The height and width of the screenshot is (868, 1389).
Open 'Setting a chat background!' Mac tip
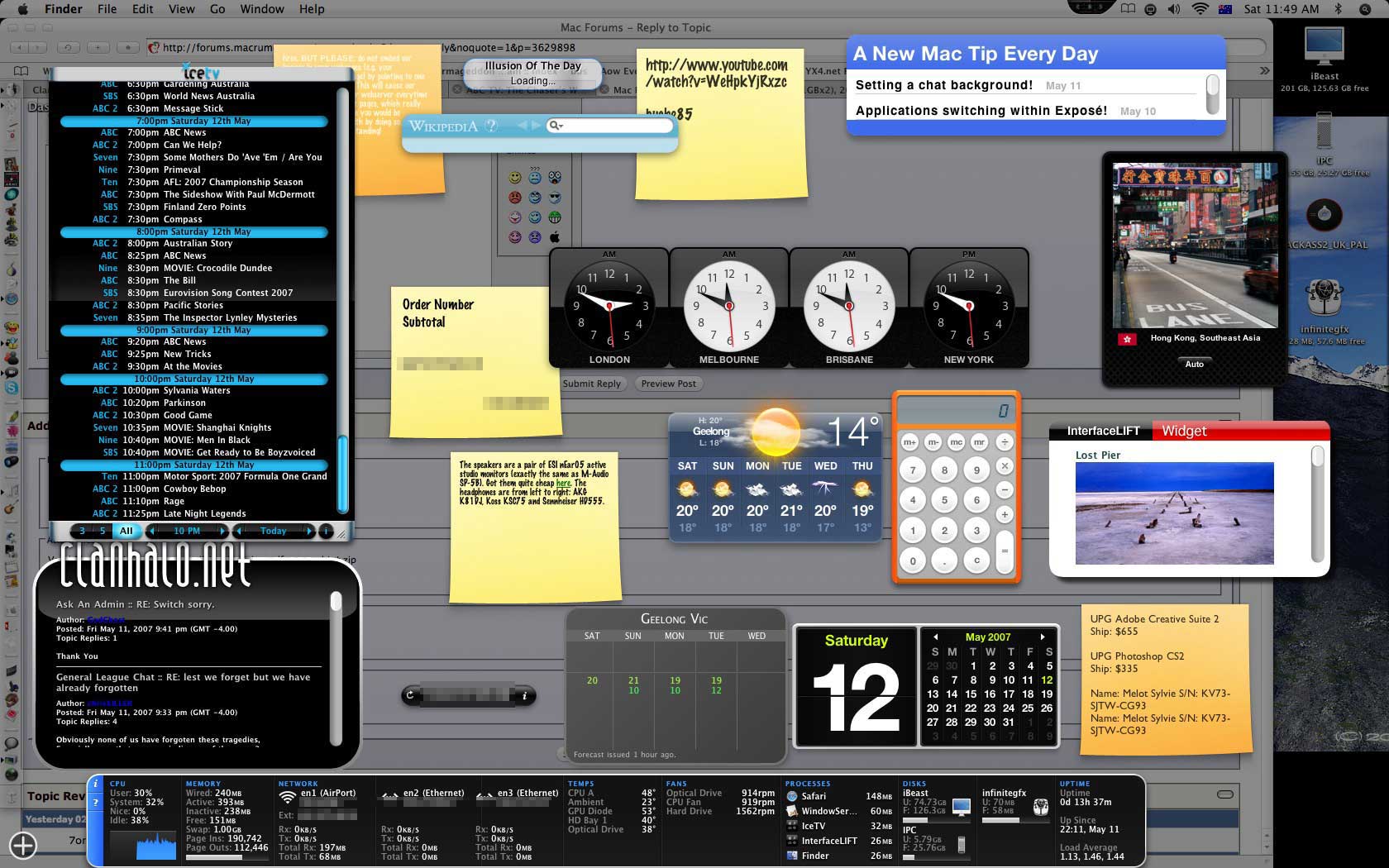click(x=943, y=85)
